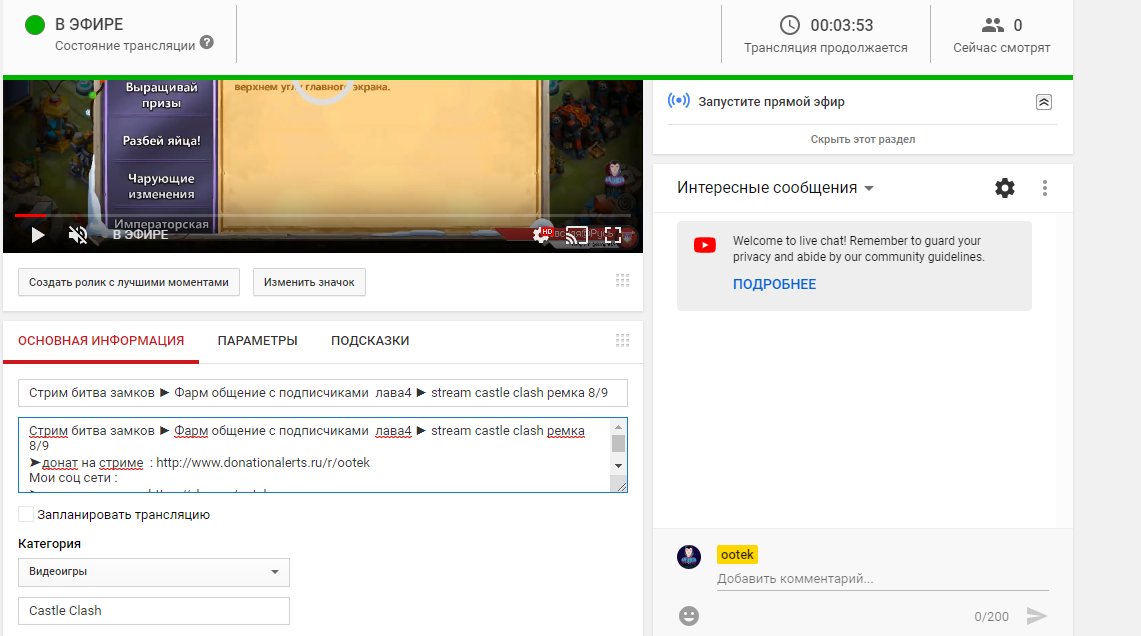This screenshot has height=636, width=1141.
Task: Click the Изменить значок button
Action: [309, 282]
